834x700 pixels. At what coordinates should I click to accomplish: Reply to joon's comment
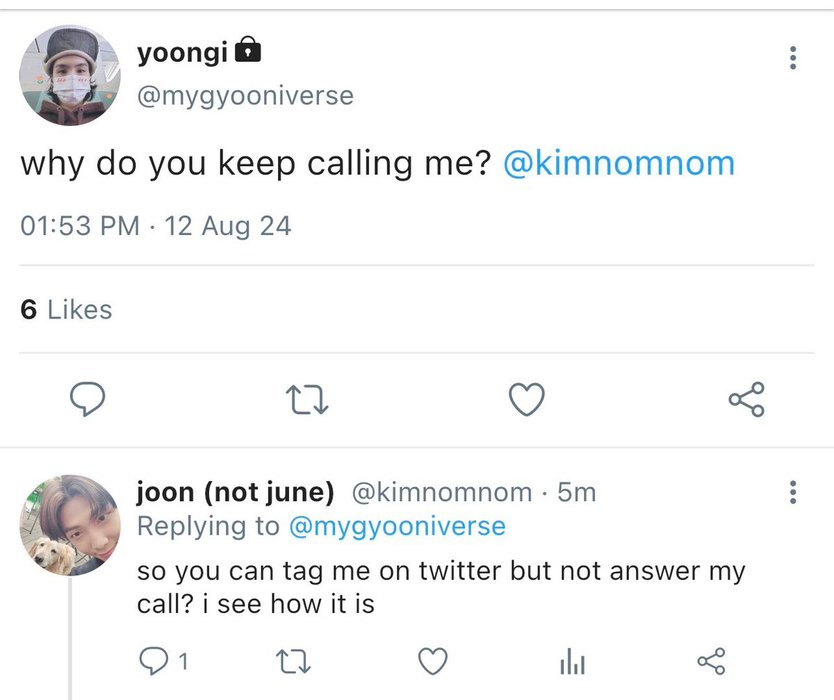[x=155, y=661]
